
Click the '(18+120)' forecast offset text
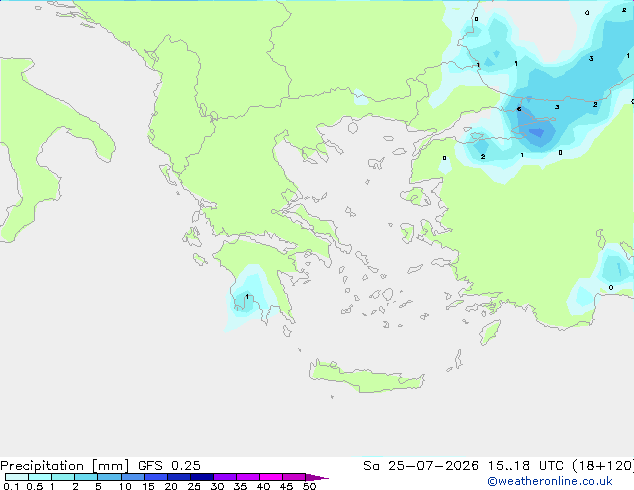[x=603, y=466]
